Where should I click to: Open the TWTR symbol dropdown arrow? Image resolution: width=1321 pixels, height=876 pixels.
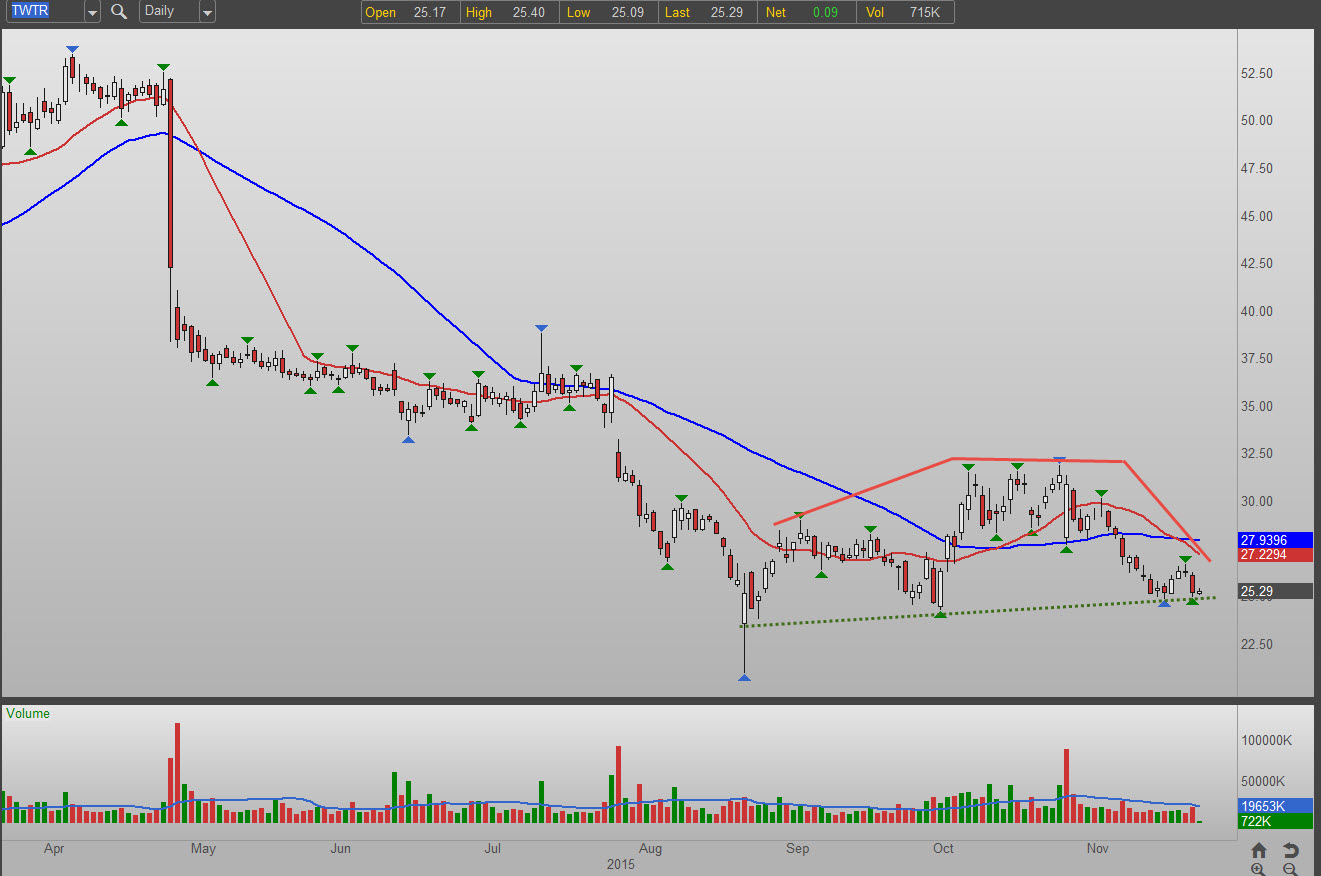(92, 12)
